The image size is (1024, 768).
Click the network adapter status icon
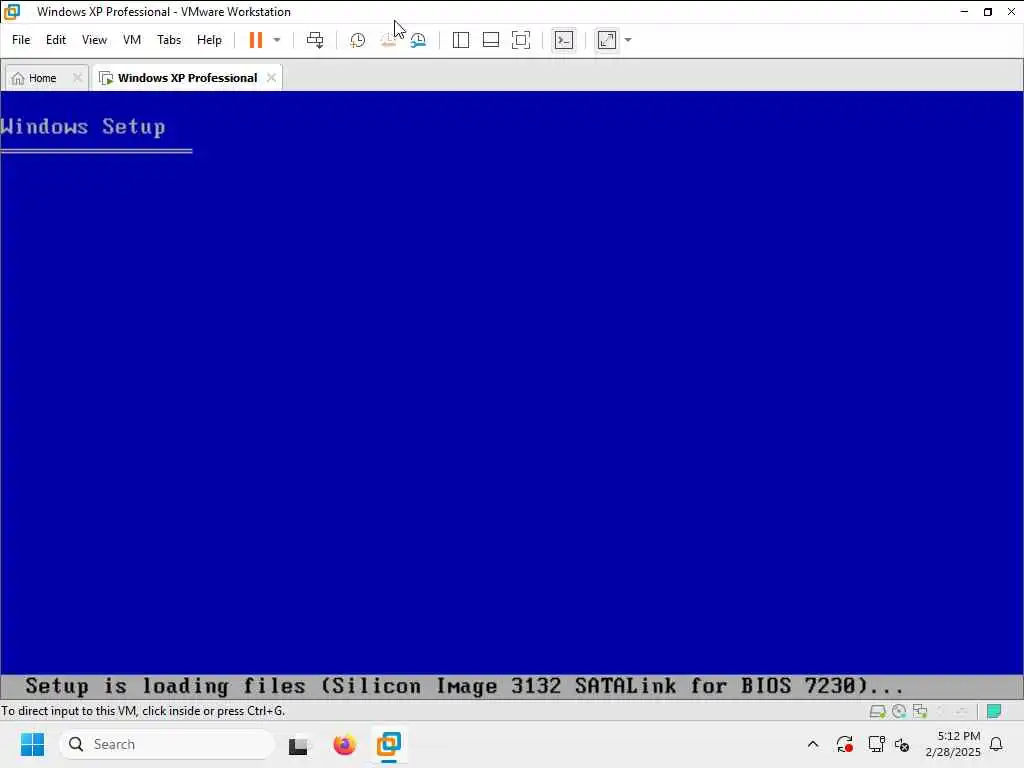(x=920, y=711)
